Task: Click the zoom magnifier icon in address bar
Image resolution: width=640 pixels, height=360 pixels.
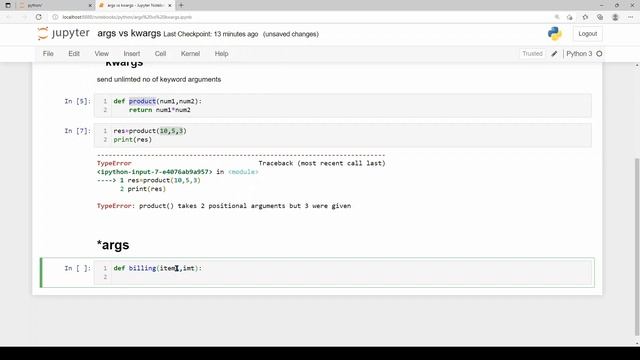Action: (557, 17)
